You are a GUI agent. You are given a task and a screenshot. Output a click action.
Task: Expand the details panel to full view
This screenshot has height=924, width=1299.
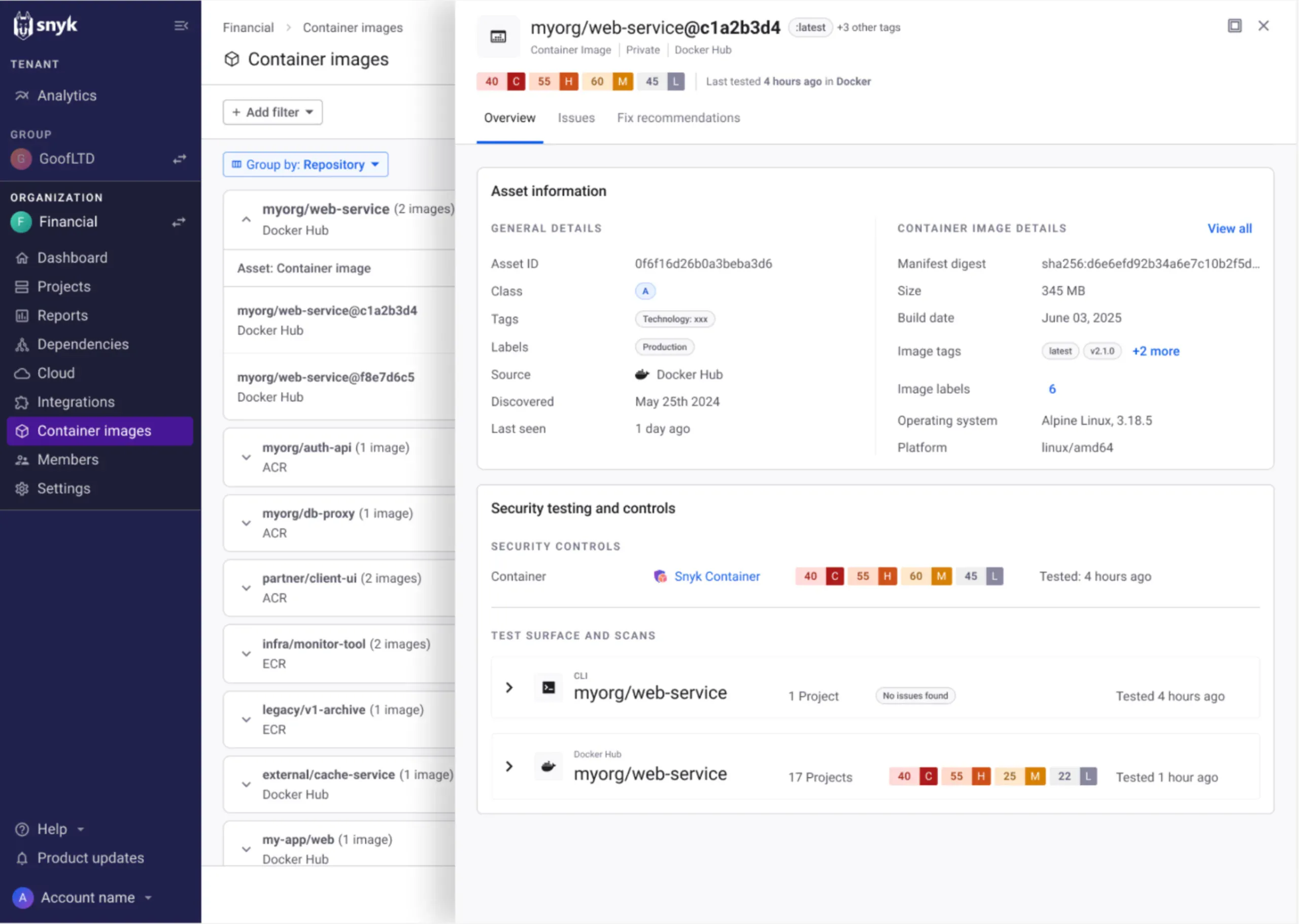[x=1234, y=25]
